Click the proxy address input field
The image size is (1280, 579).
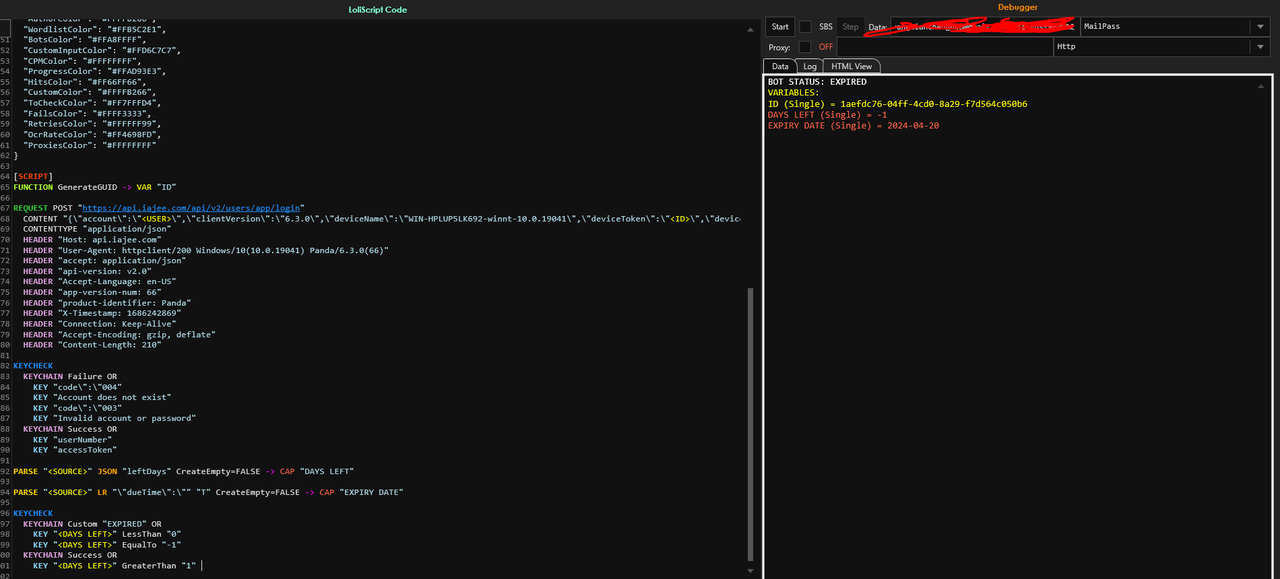[x=945, y=47]
